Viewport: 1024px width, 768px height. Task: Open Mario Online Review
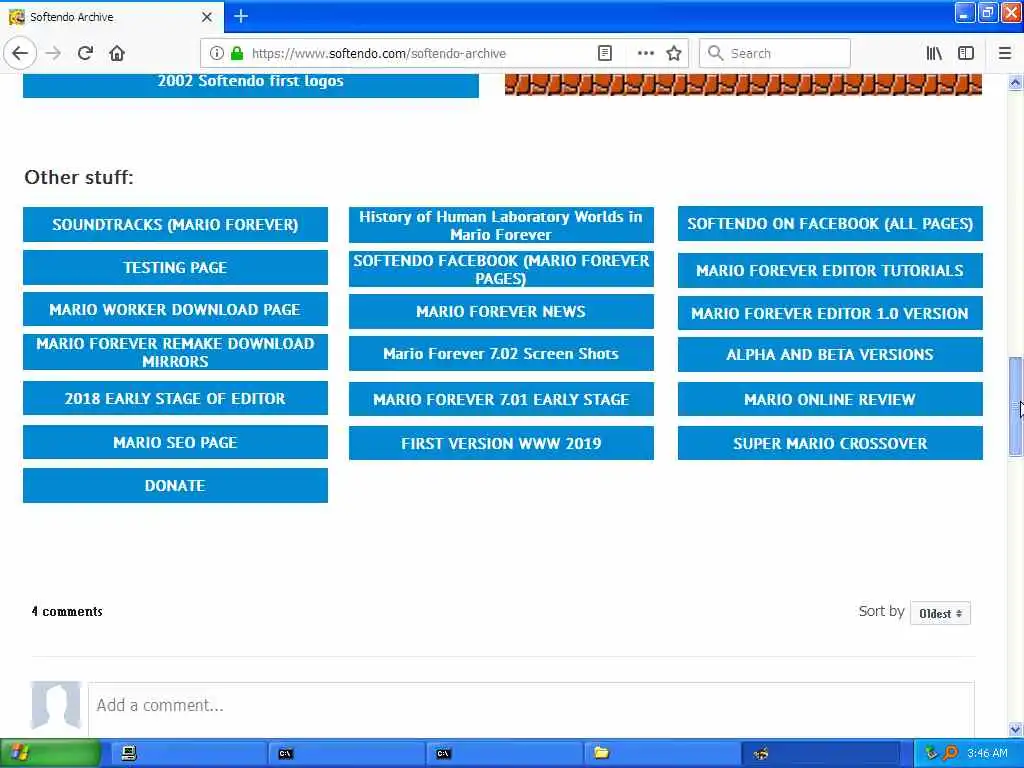point(830,399)
